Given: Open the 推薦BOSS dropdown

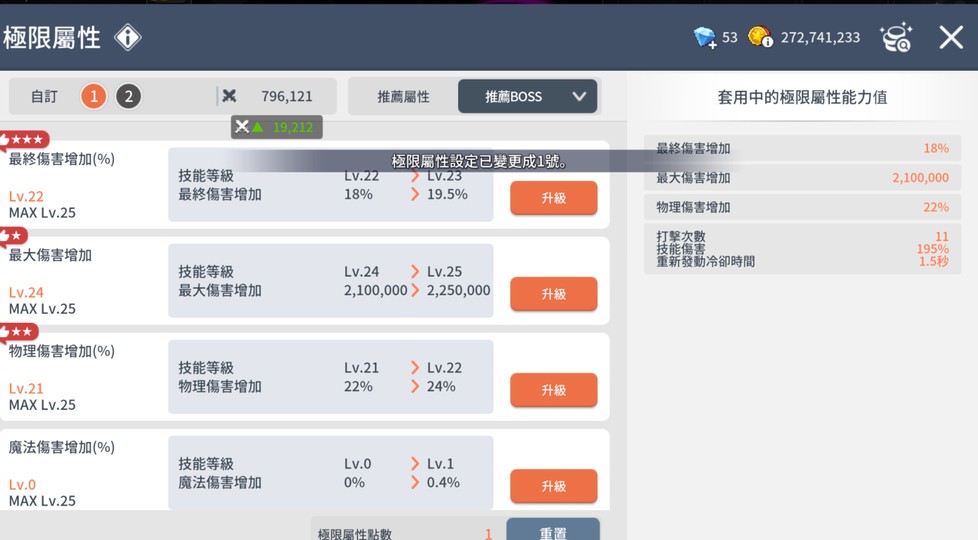Looking at the screenshot, I should click(528, 96).
